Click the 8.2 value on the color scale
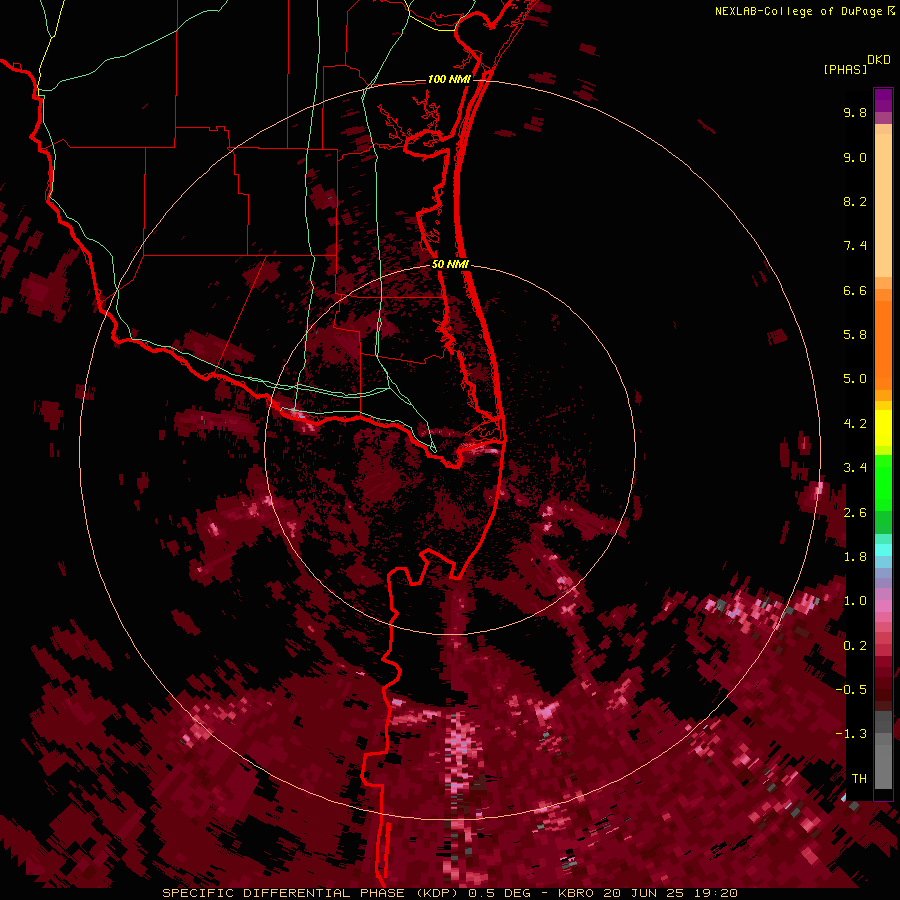The height and width of the screenshot is (900, 900). [x=855, y=201]
